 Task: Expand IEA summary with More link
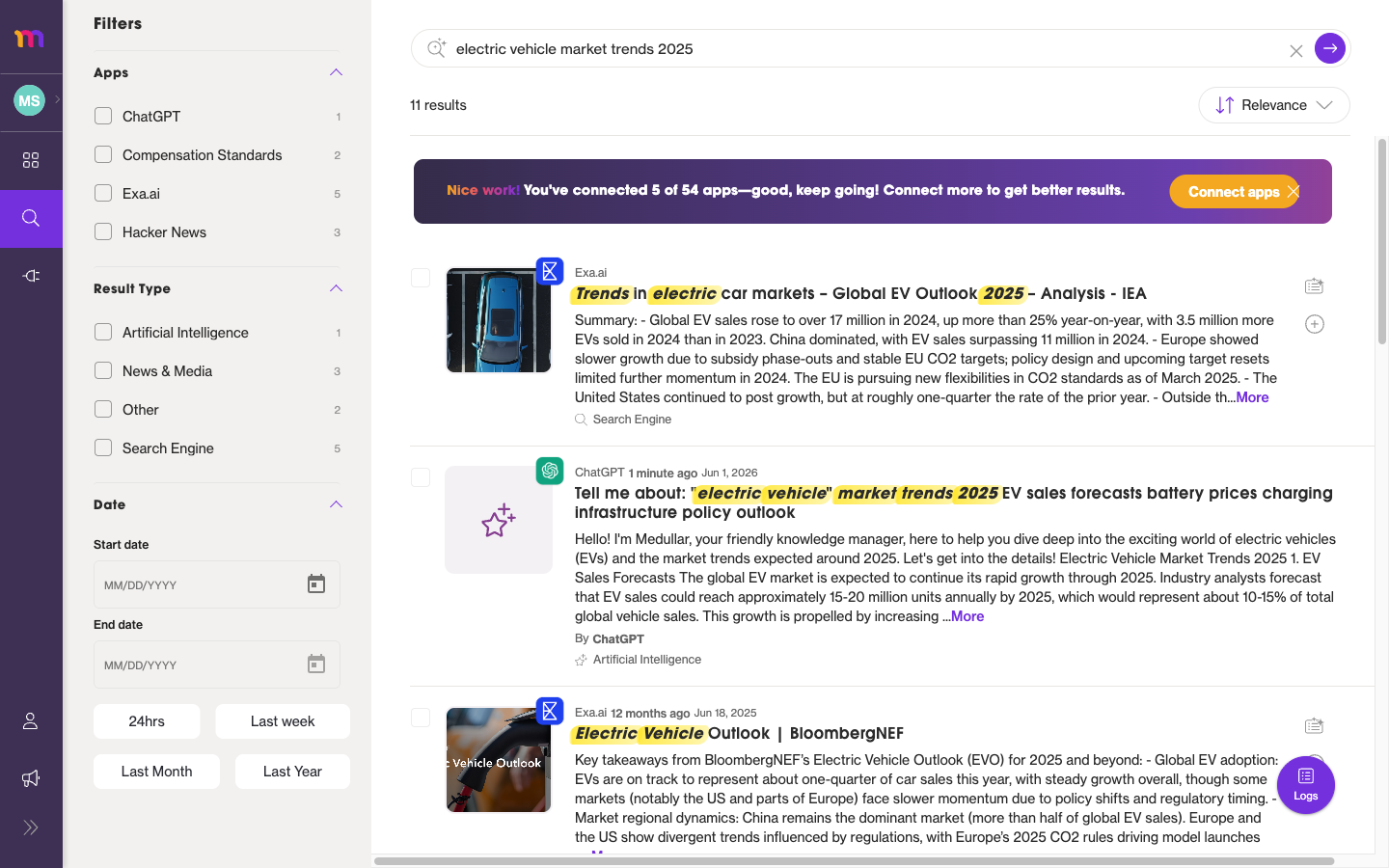click(x=1252, y=397)
